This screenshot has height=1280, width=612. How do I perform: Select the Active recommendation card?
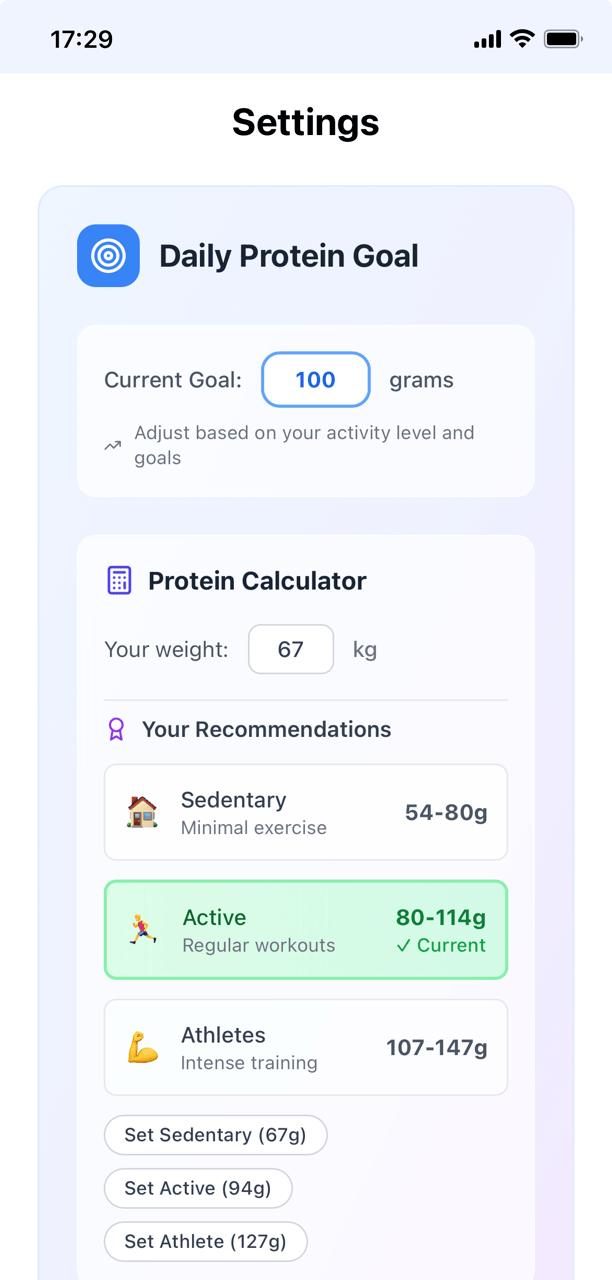(306, 929)
